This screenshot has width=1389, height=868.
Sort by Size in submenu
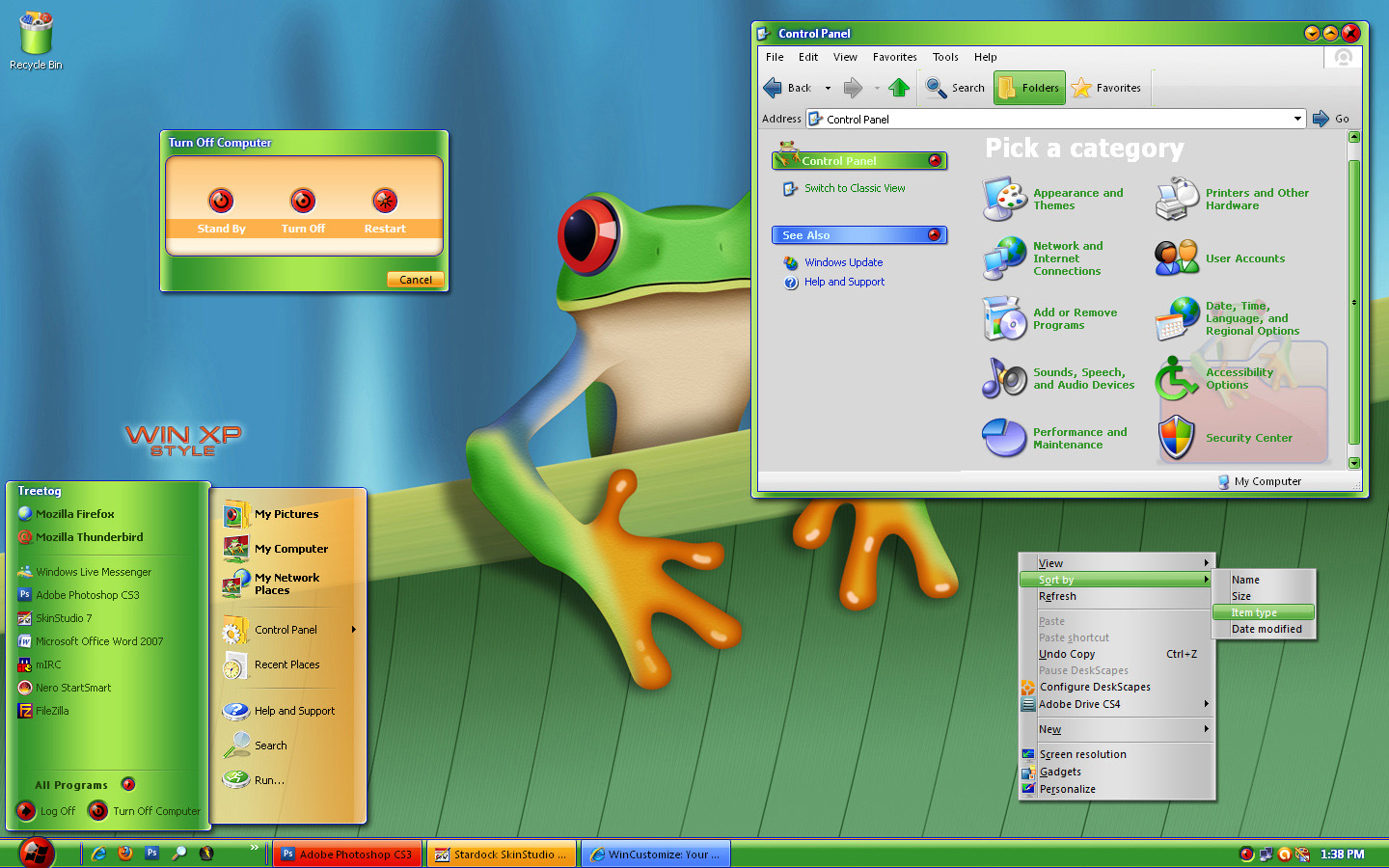[1264, 596]
